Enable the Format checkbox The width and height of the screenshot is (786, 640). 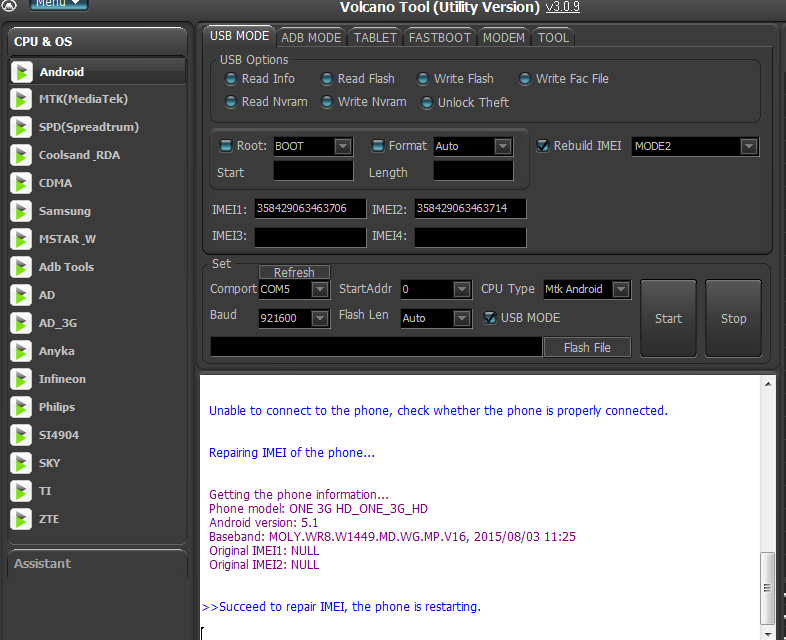(377, 146)
